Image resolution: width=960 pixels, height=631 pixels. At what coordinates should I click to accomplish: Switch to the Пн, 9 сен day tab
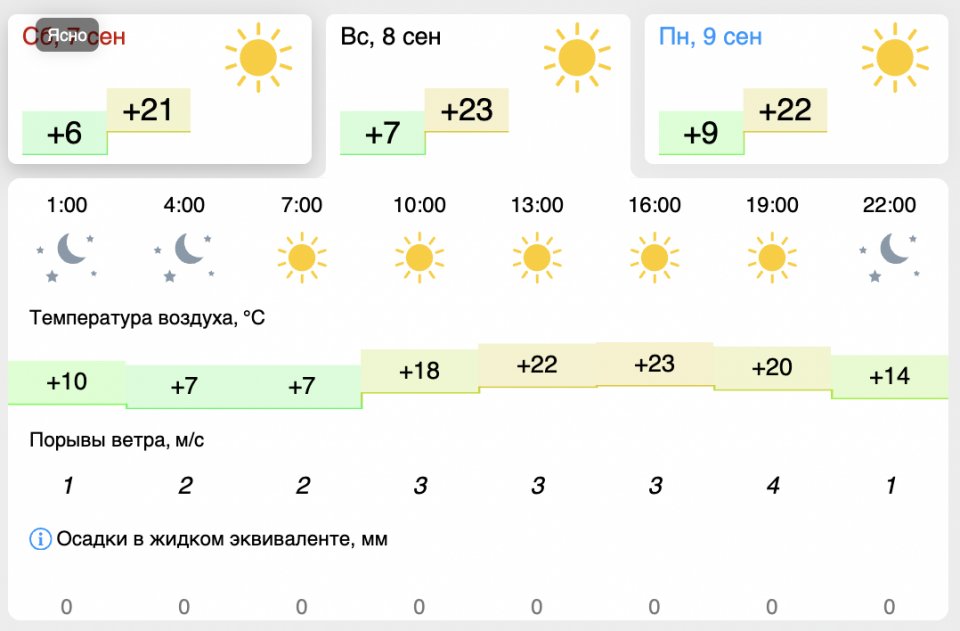pyautogui.click(x=710, y=38)
